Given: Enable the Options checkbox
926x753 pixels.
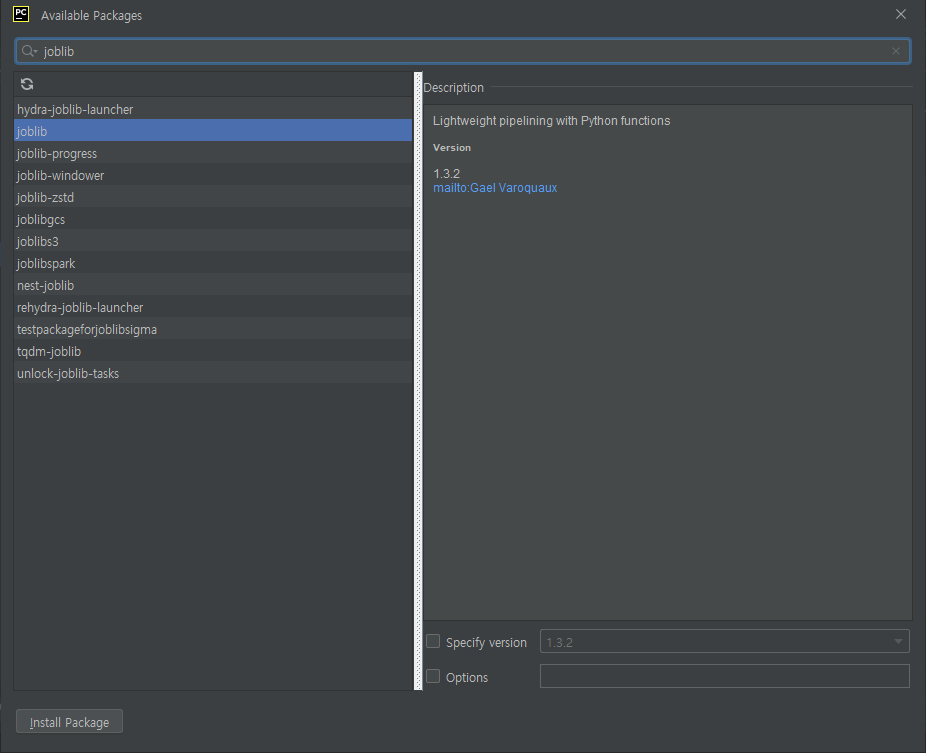Looking at the screenshot, I should 433,676.
